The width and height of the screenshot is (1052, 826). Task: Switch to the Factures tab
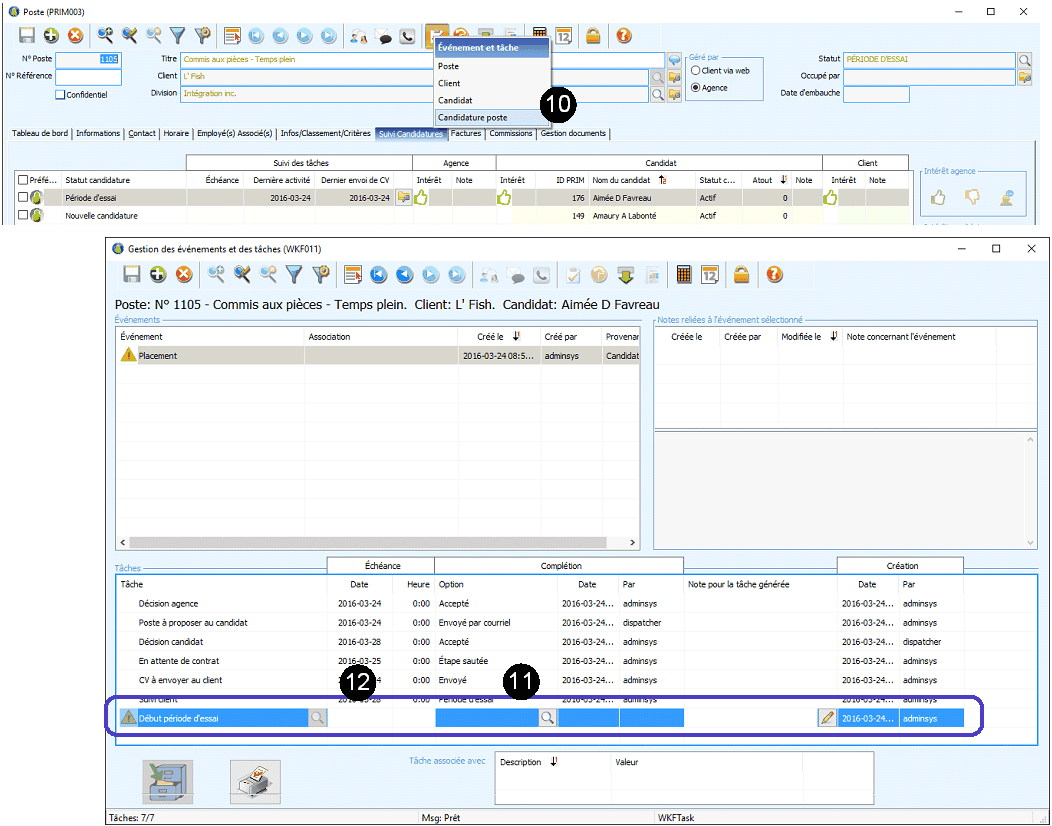tap(465, 134)
